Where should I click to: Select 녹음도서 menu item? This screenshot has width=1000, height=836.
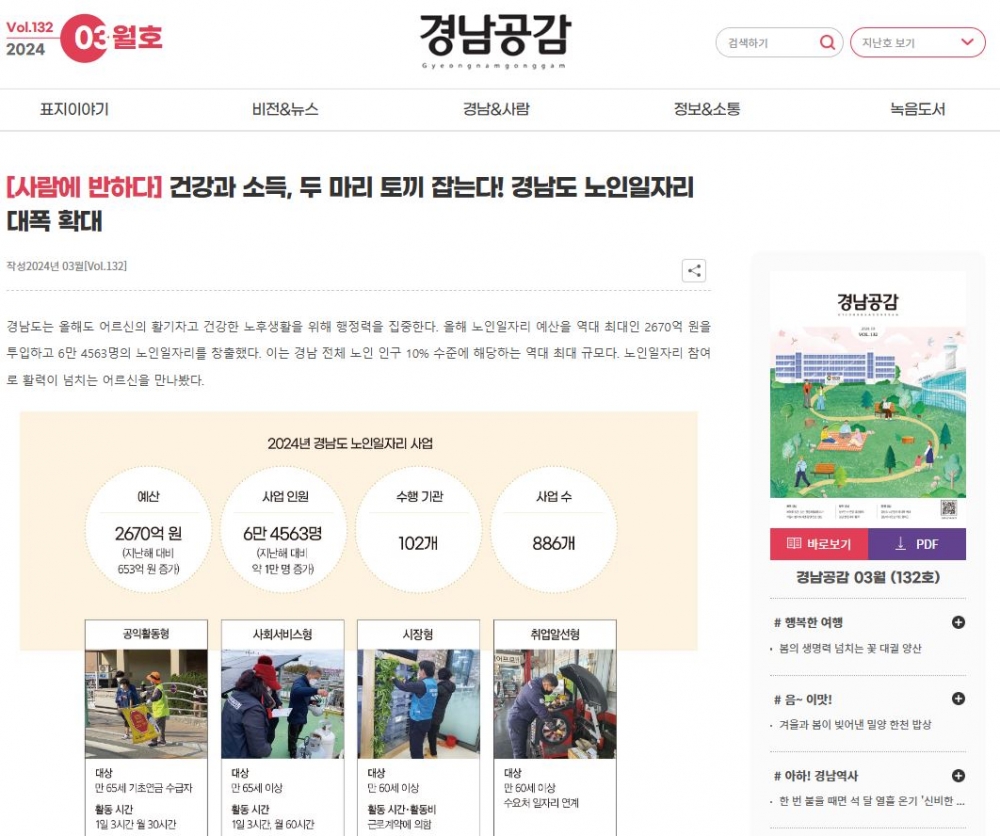pos(918,109)
